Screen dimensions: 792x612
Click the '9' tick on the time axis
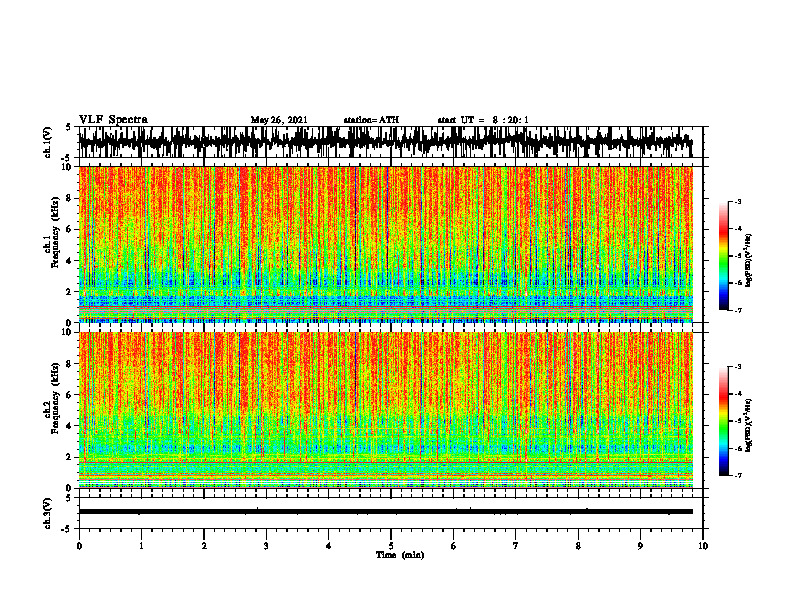click(x=640, y=546)
